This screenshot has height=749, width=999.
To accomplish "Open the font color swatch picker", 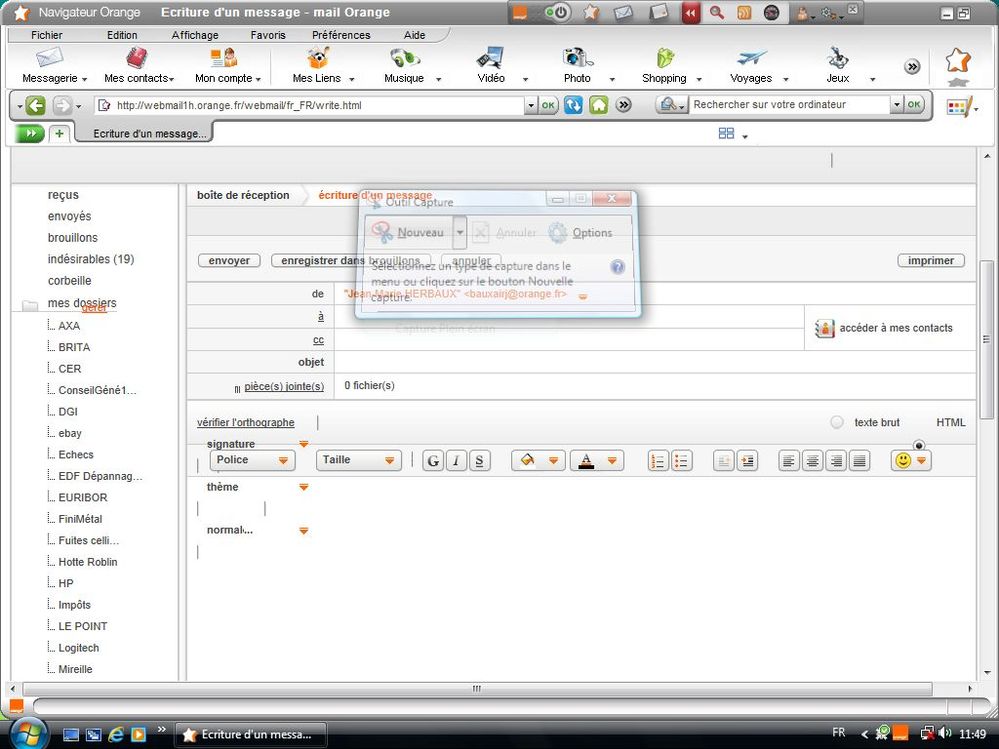I will pos(588,461).
